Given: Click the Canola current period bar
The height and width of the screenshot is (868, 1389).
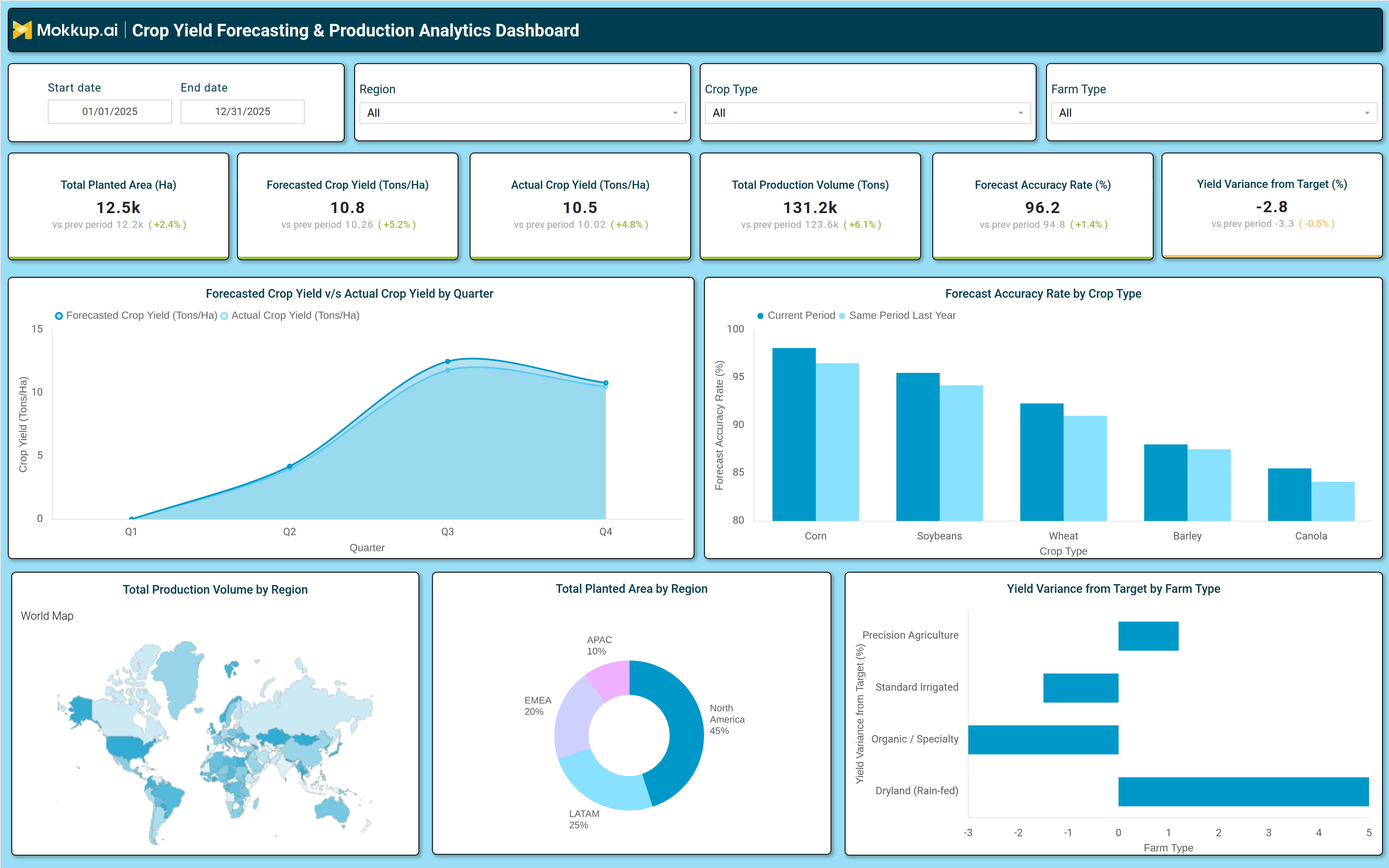Looking at the screenshot, I should tap(1290, 494).
